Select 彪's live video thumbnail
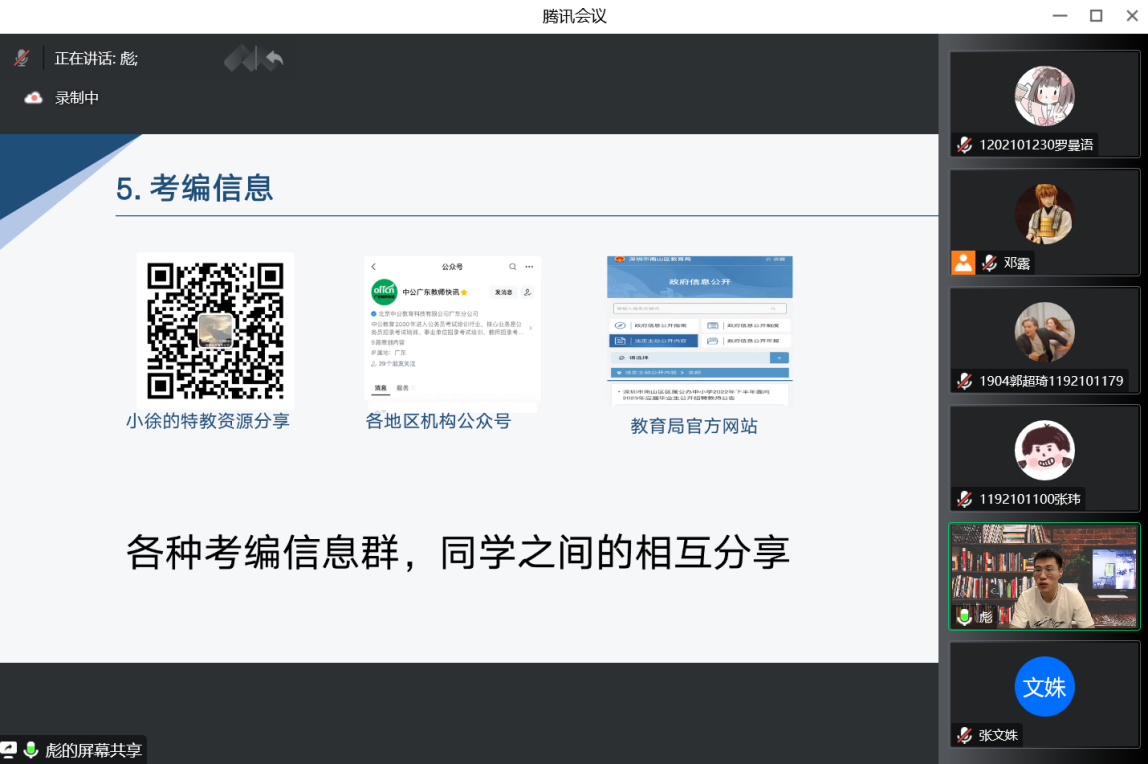The height and width of the screenshot is (764, 1148). point(1044,575)
